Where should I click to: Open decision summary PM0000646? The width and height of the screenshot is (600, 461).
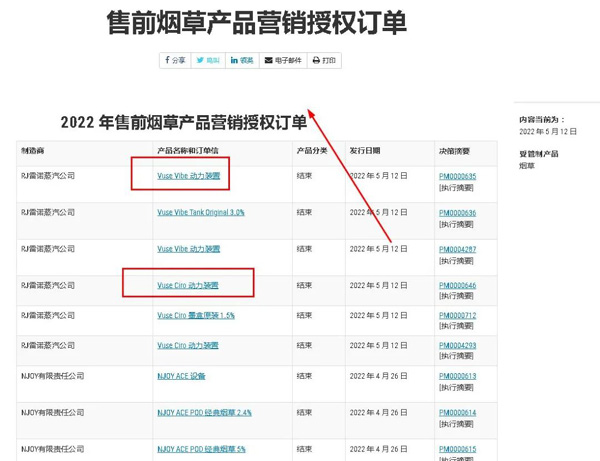[458, 285]
